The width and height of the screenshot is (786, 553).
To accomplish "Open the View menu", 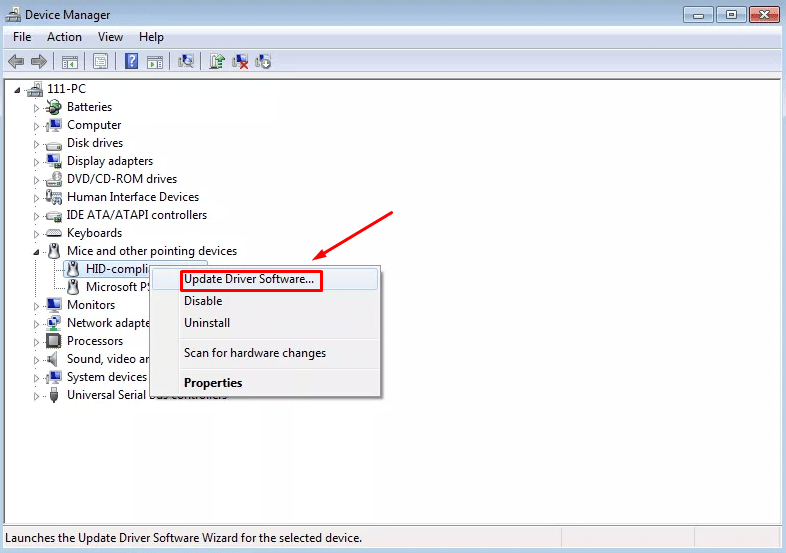I will 110,37.
